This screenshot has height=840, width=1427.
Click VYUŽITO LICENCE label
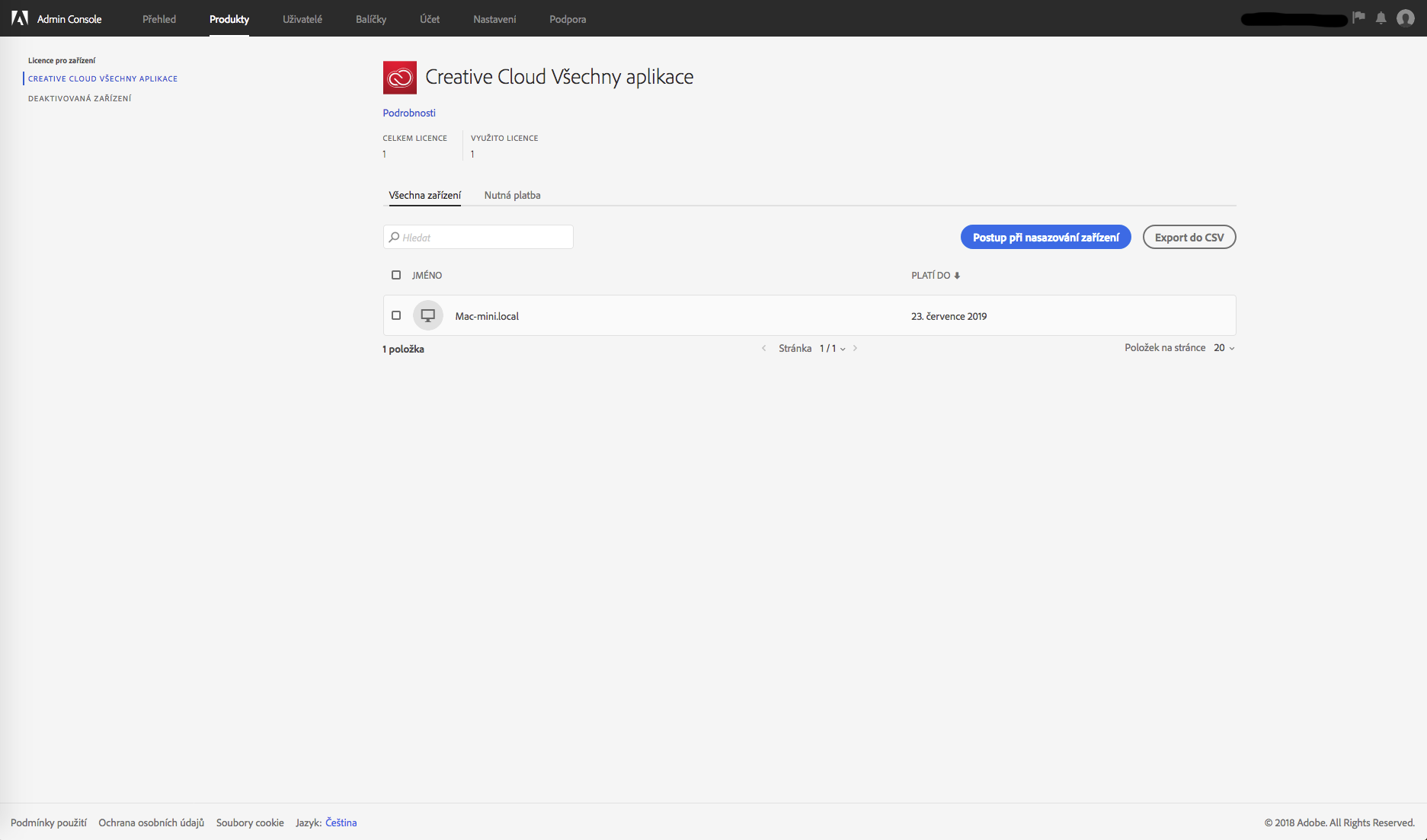point(504,138)
